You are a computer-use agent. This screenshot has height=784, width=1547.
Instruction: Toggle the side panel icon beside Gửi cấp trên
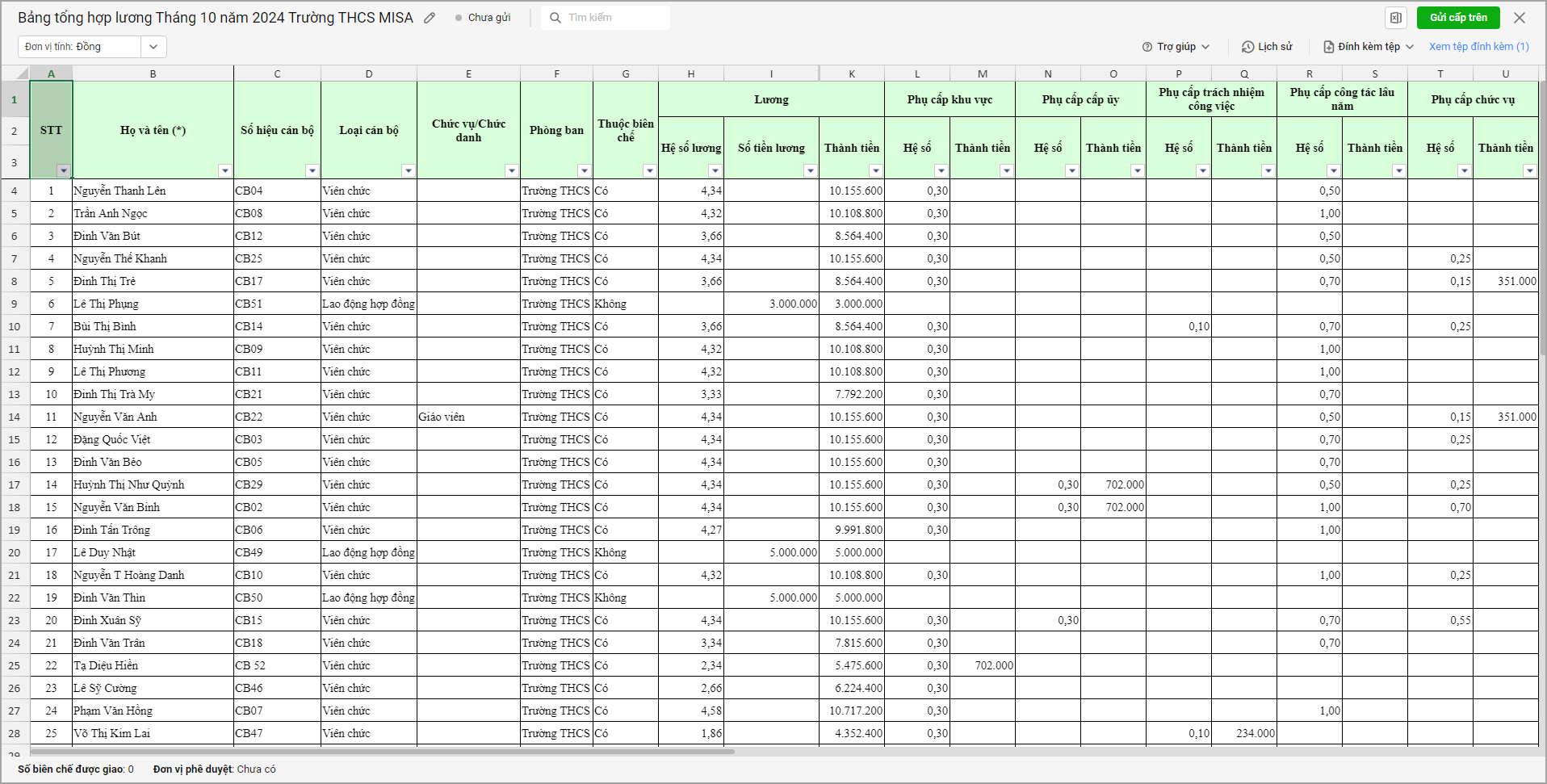pos(1395,18)
